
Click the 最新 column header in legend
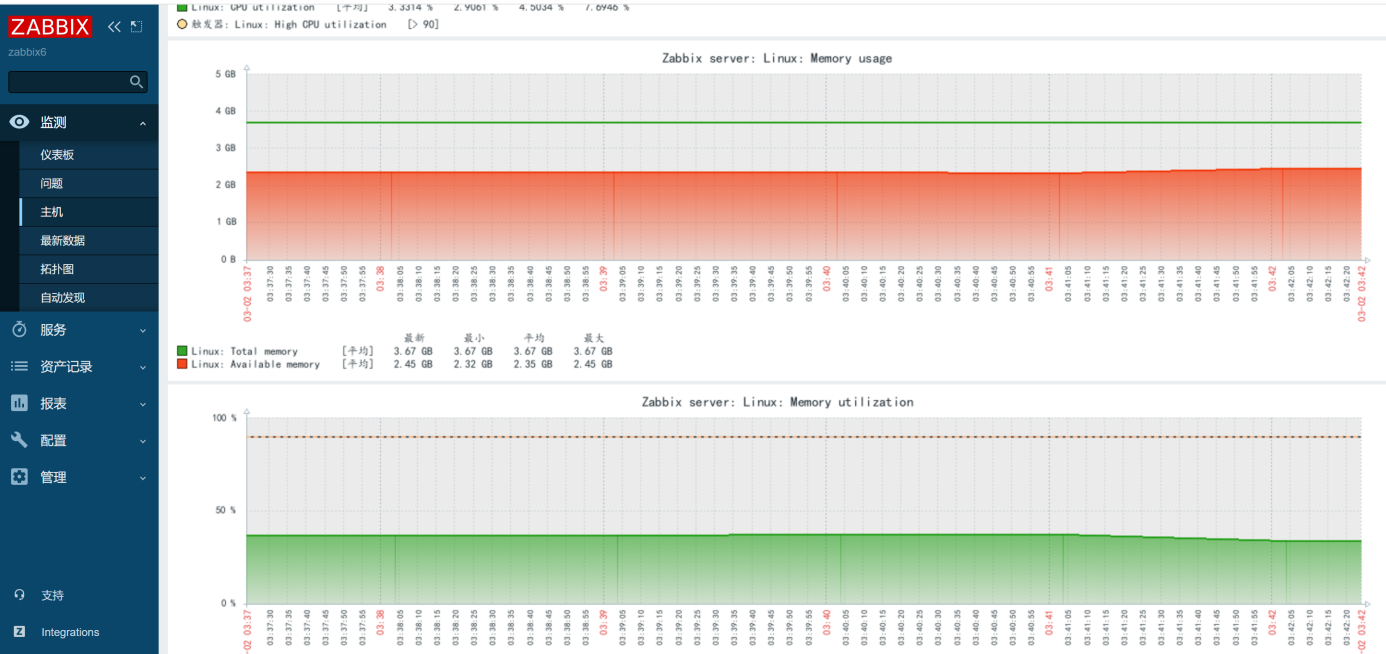click(x=414, y=338)
